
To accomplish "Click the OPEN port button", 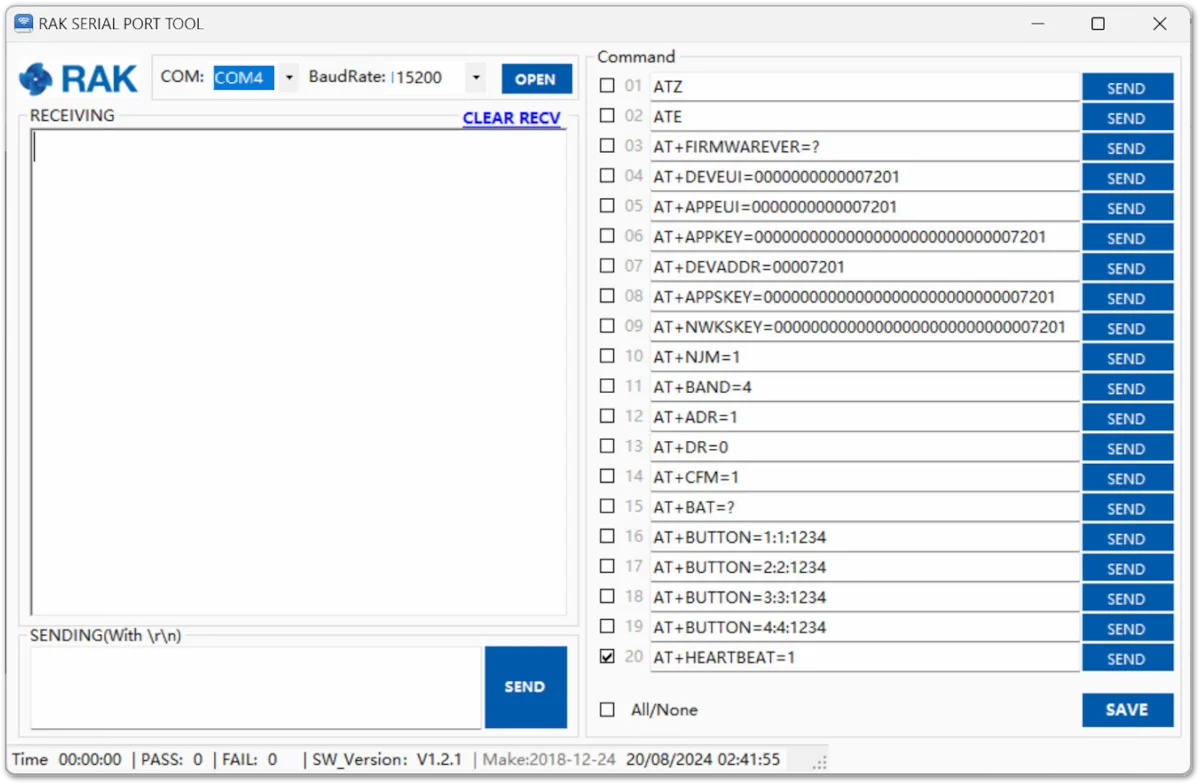I will (x=536, y=79).
